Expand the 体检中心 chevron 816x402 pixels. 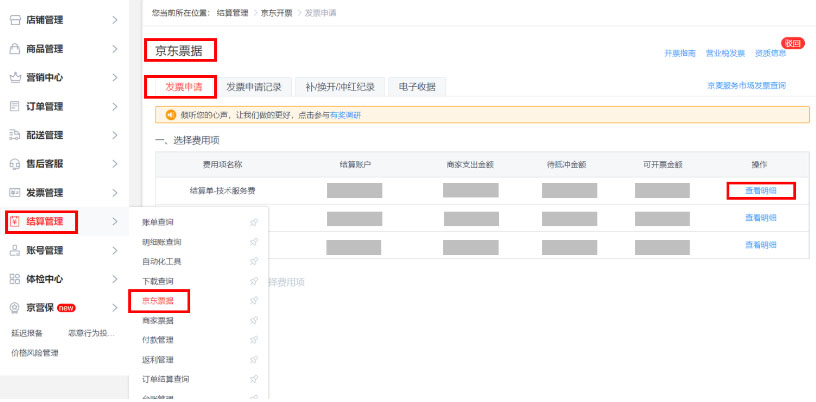point(115,279)
